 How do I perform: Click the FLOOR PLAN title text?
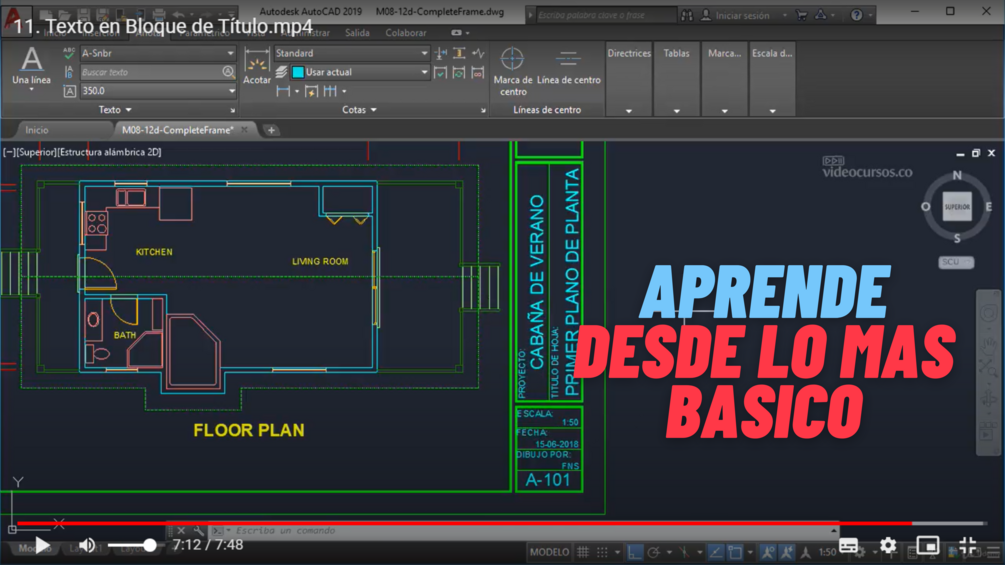click(x=249, y=430)
